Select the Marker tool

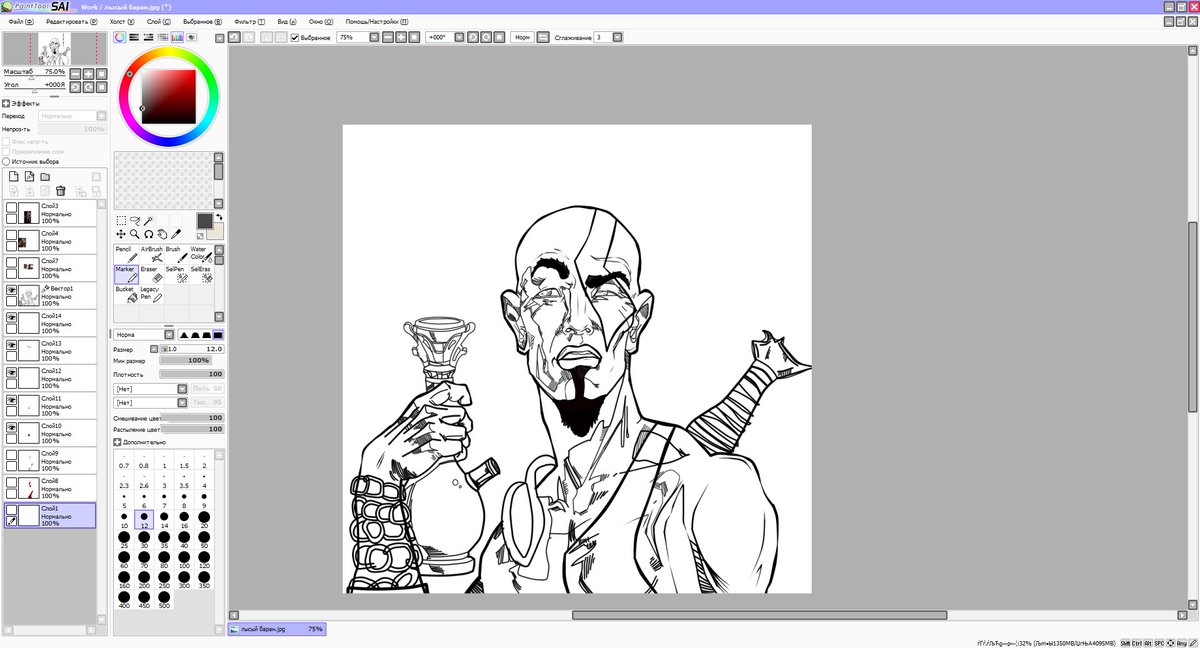[x=126, y=274]
